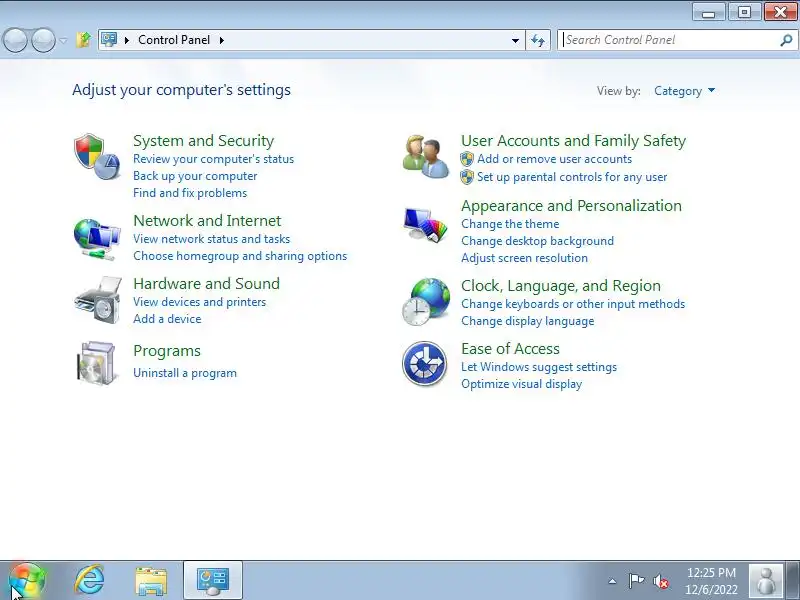This screenshot has width=800, height=600.
Task: Open the User Accounts people icon
Action: (x=426, y=157)
